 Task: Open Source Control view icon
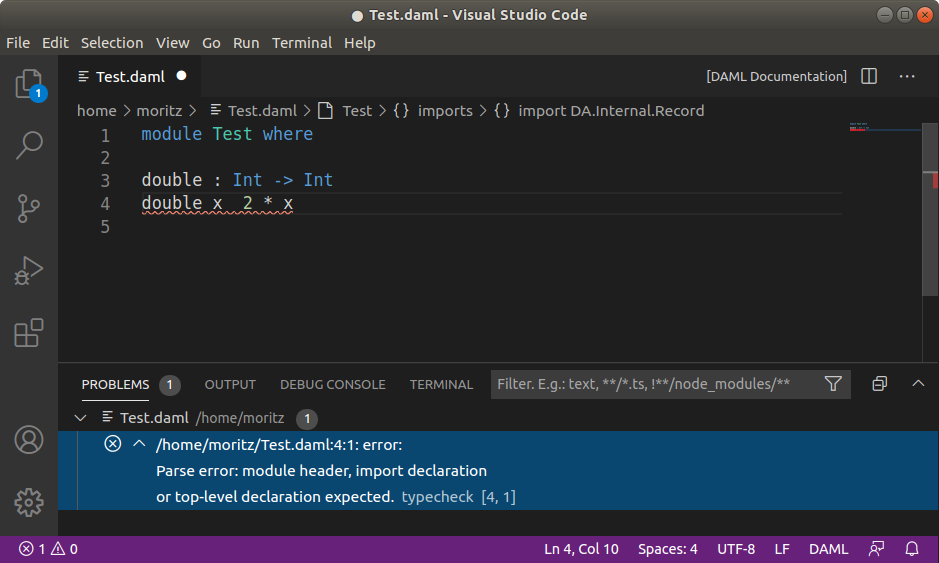coord(29,208)
